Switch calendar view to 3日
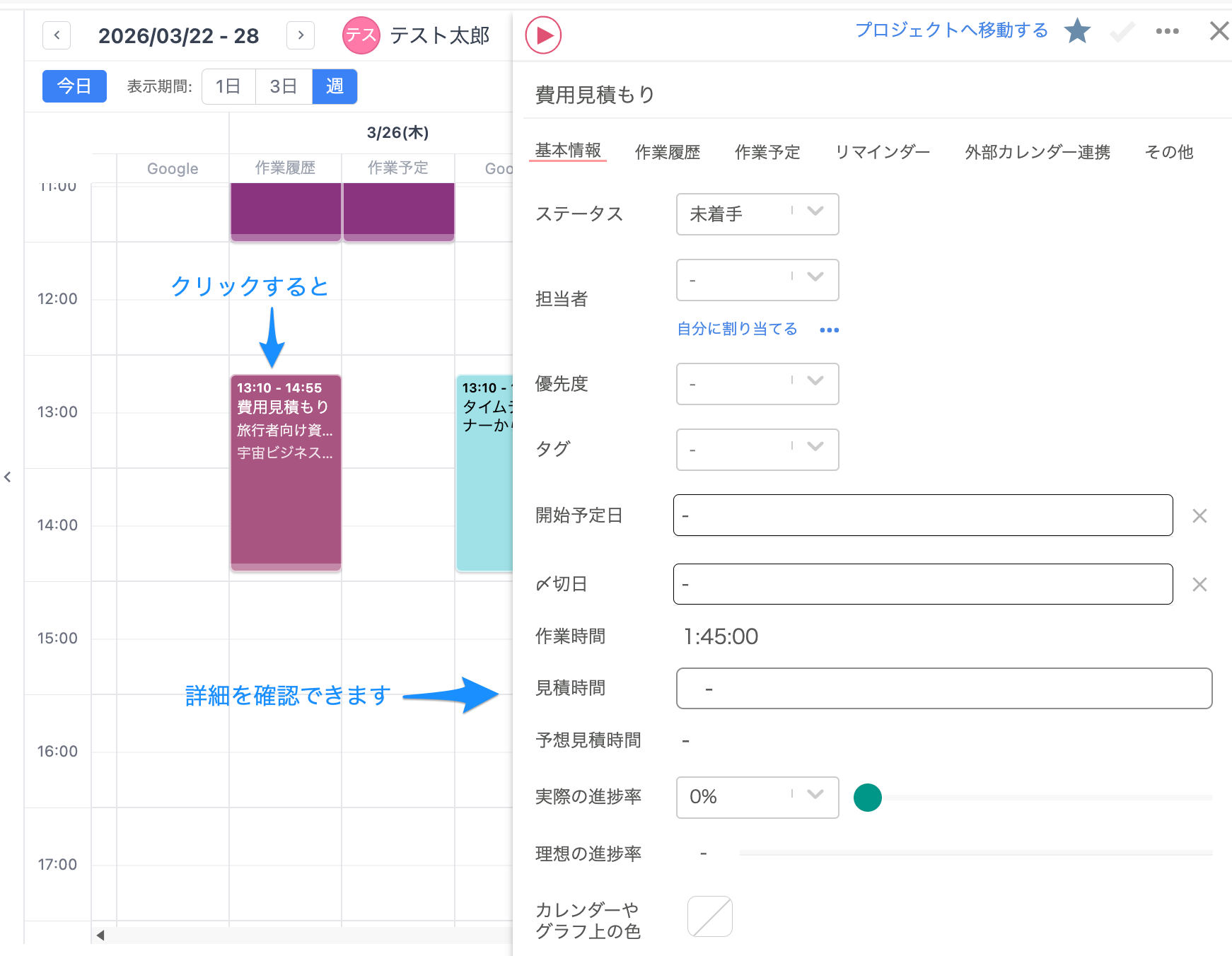 (283, 86)
